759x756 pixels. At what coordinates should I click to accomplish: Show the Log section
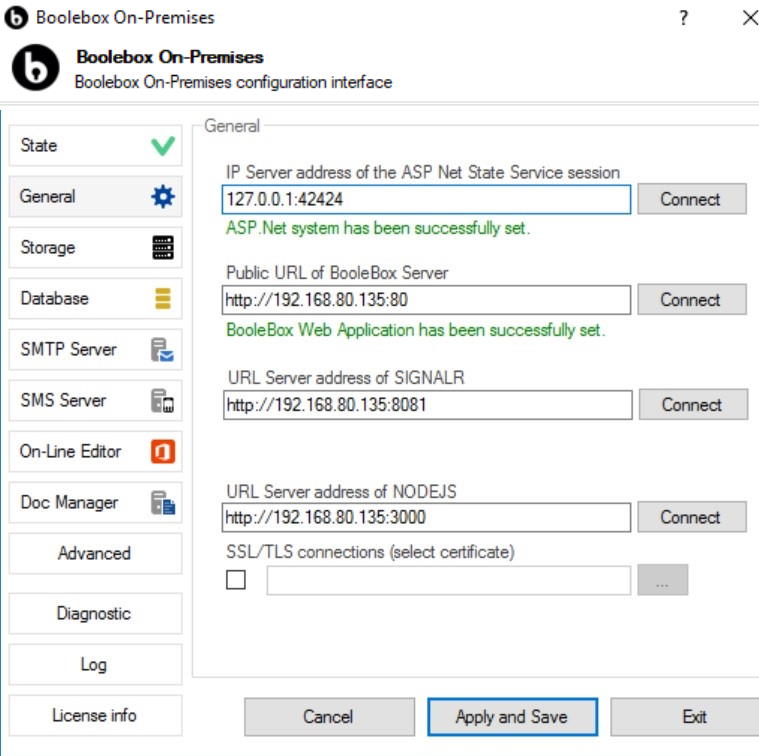95,665
